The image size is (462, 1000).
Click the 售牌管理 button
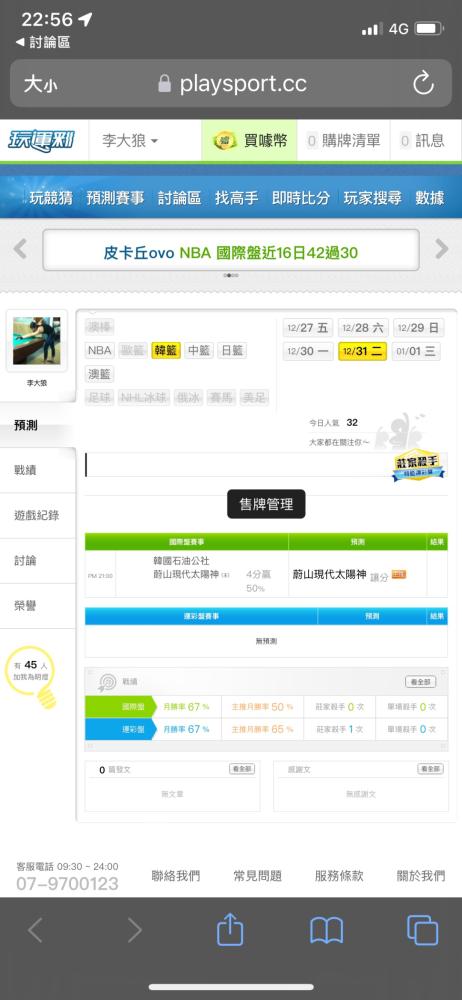pyautogui.click(x=266, y=504)
